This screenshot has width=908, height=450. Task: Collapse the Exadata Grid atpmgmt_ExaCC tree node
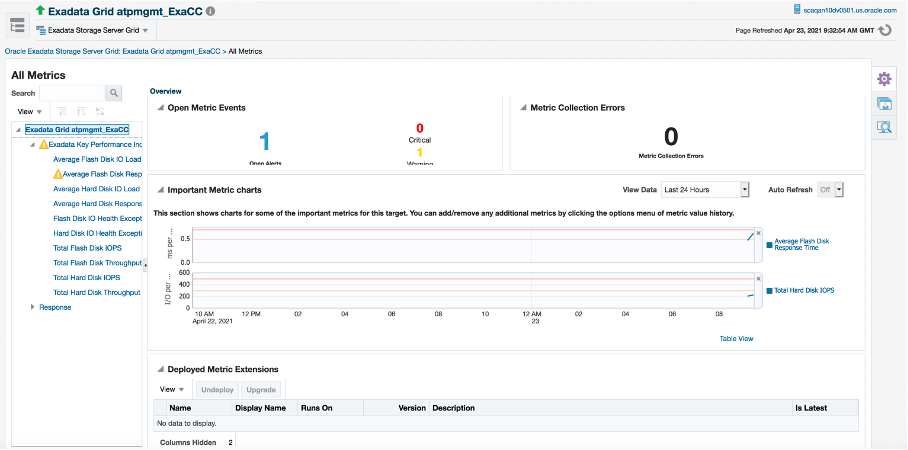[19, 130]
